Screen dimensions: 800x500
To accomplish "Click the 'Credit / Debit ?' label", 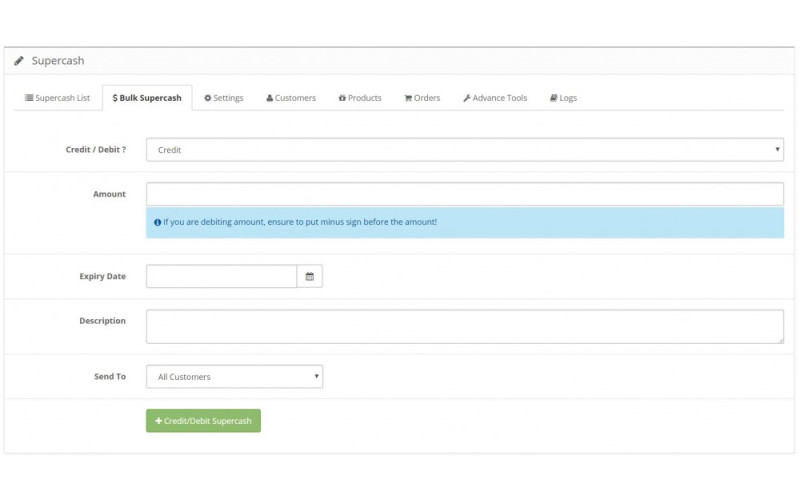I will click(x=96, y=149).
